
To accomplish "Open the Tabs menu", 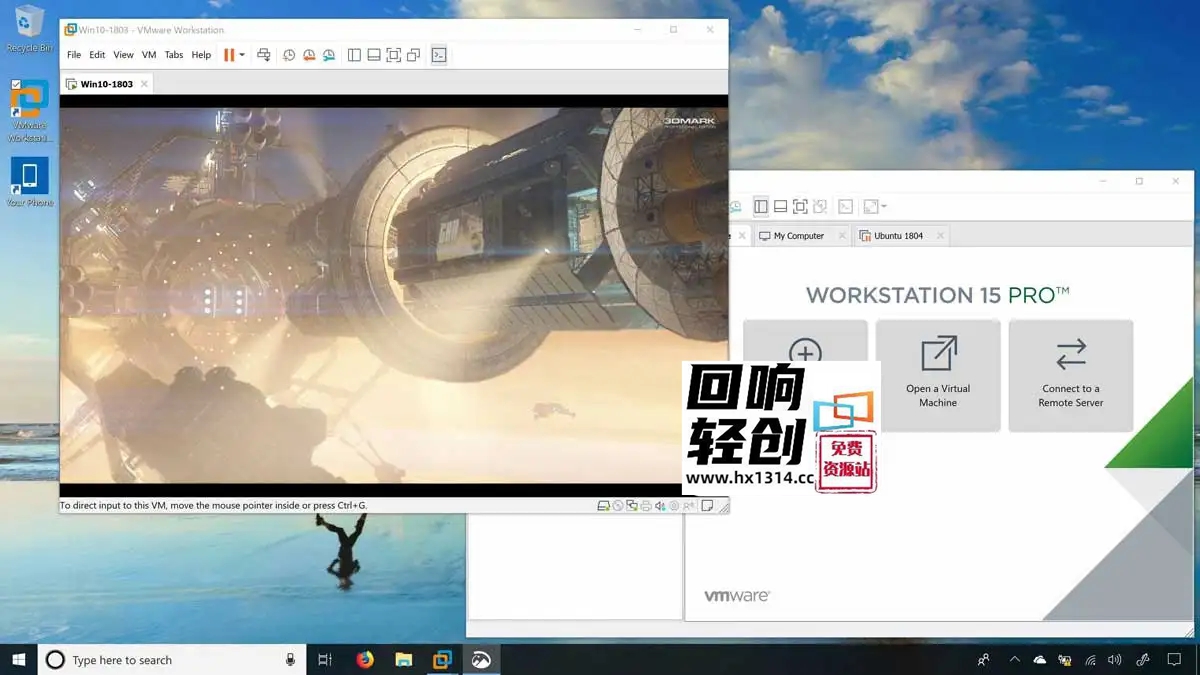I will pyautogui.click(x=174, y=55).
